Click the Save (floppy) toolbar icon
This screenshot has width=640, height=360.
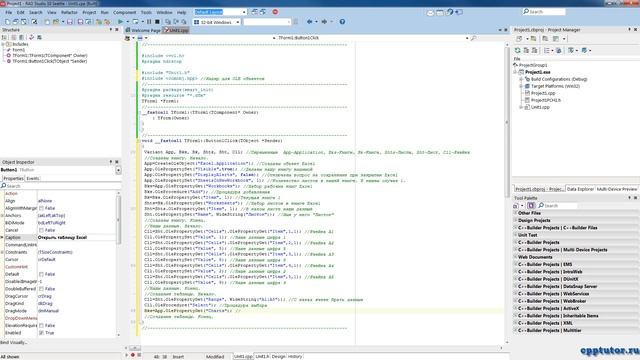tap(70, 22)
